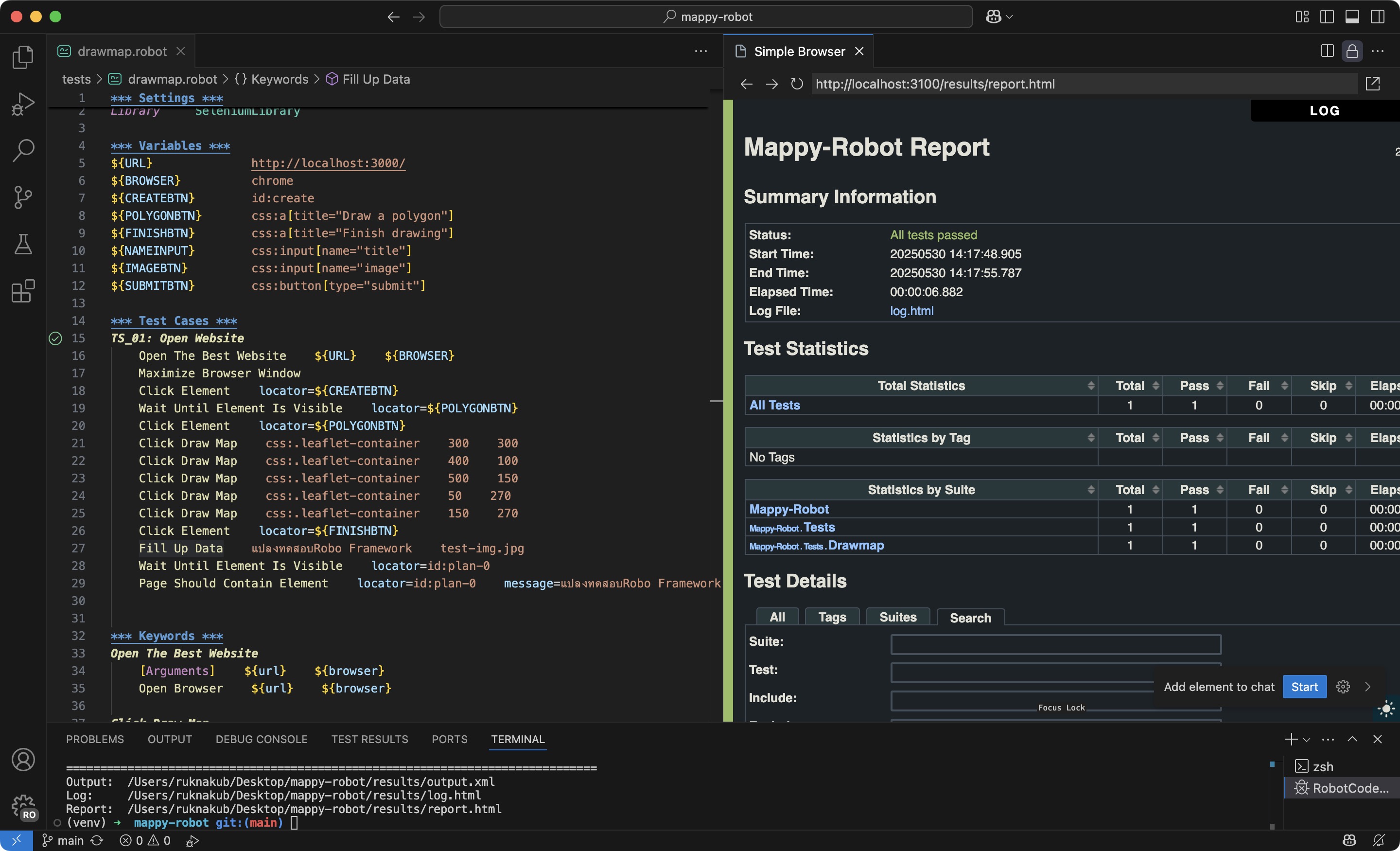Open the Explorer view in activity bar
Image resolution: width=1400 pixels, height=851 pixels.
(23, 57)
